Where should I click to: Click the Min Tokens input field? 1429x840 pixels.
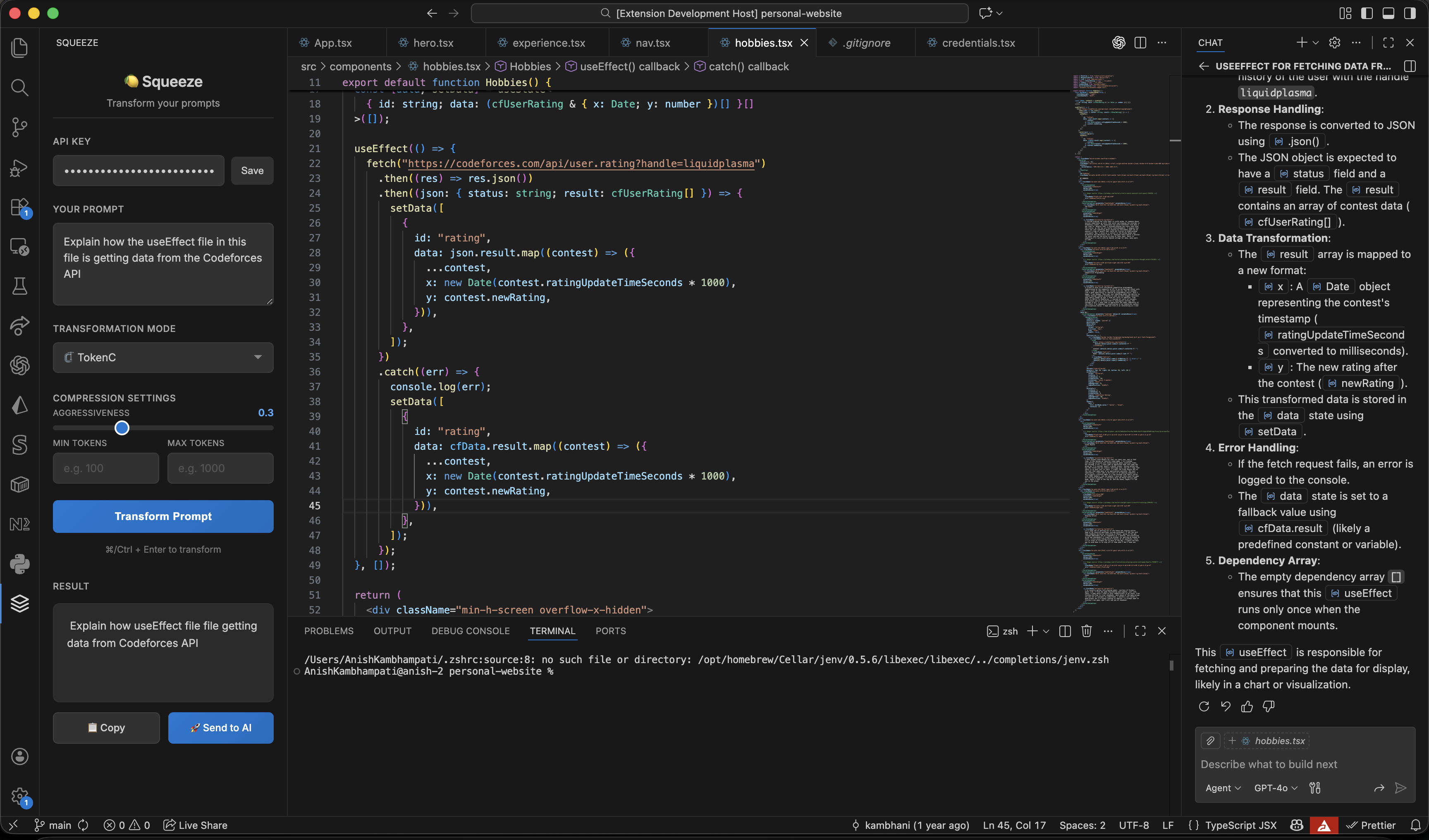point(105,468)
